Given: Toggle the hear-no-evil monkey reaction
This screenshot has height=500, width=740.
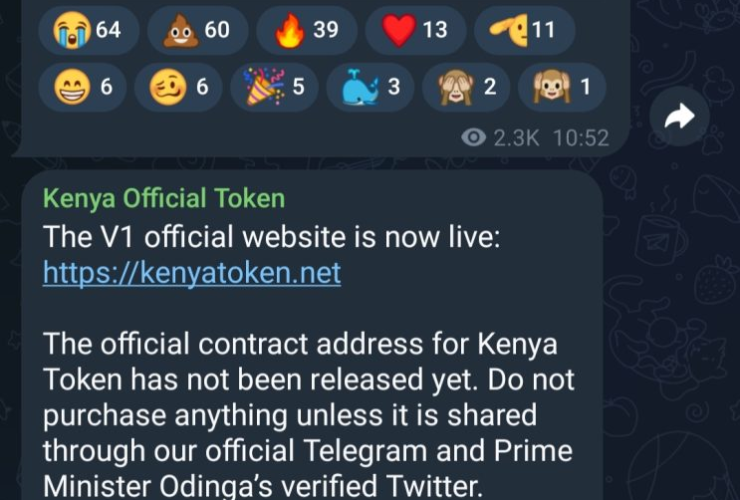Looking at the screenshot, I should pyautogui.click(x=562, y=87).
